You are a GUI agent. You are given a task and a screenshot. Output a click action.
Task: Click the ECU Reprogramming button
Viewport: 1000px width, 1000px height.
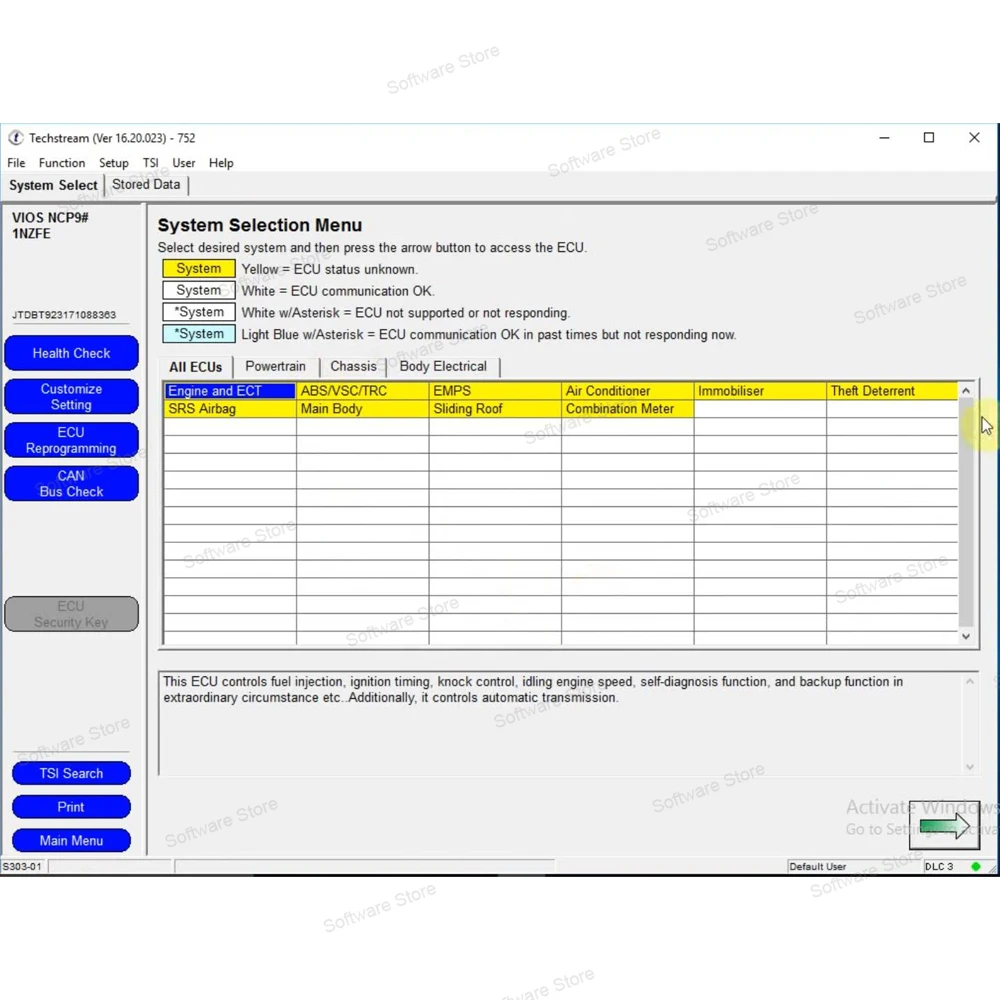click(x=71, y=440)
